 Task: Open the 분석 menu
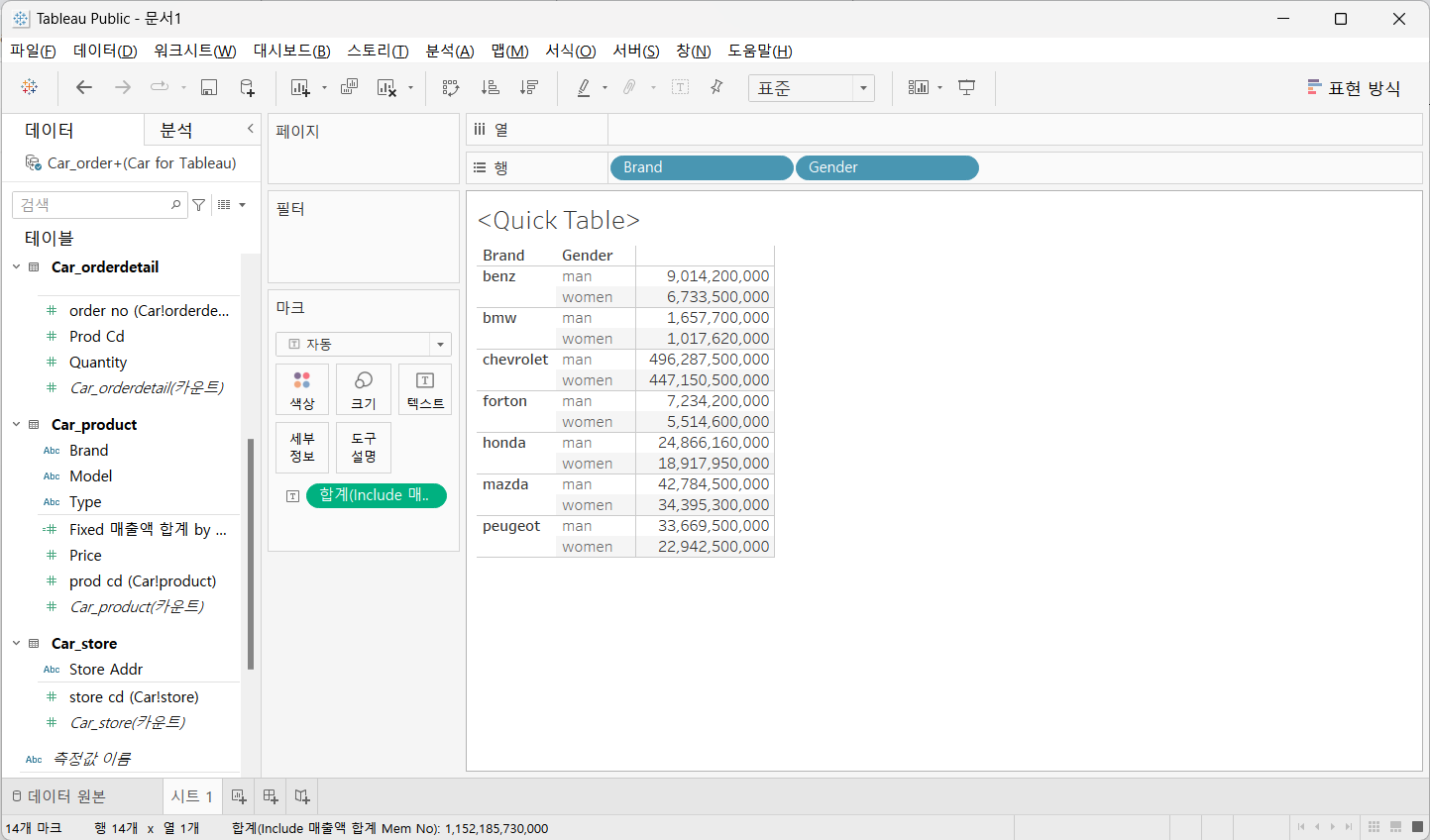[450, 51]
